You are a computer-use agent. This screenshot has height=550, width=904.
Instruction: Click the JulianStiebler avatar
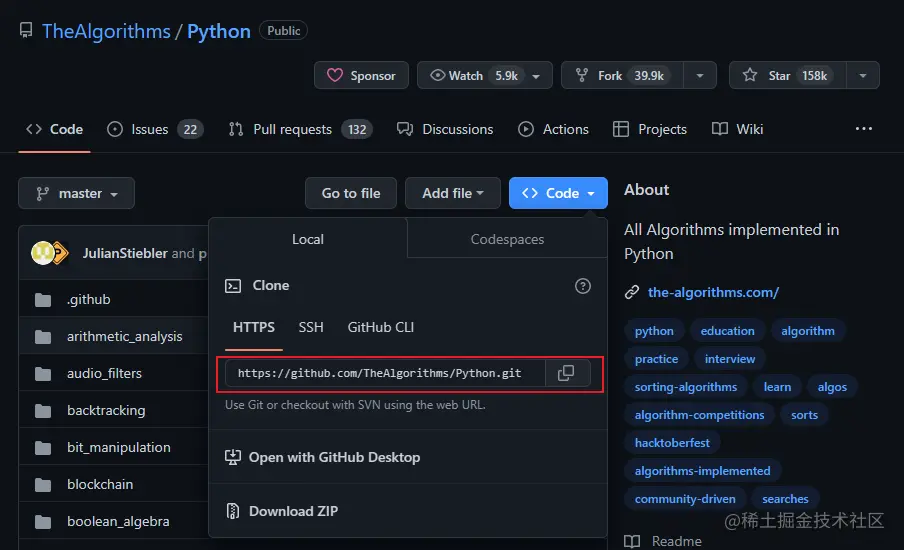[x=43, y=253]
